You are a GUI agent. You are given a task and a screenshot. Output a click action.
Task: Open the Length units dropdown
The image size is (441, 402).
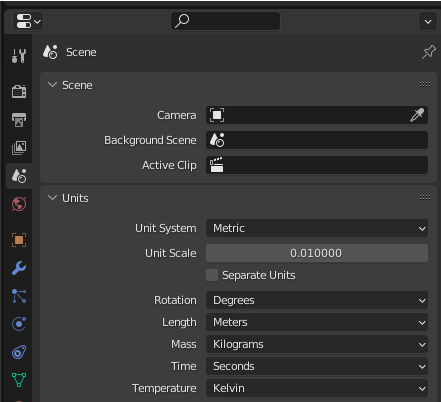[317, 322]
